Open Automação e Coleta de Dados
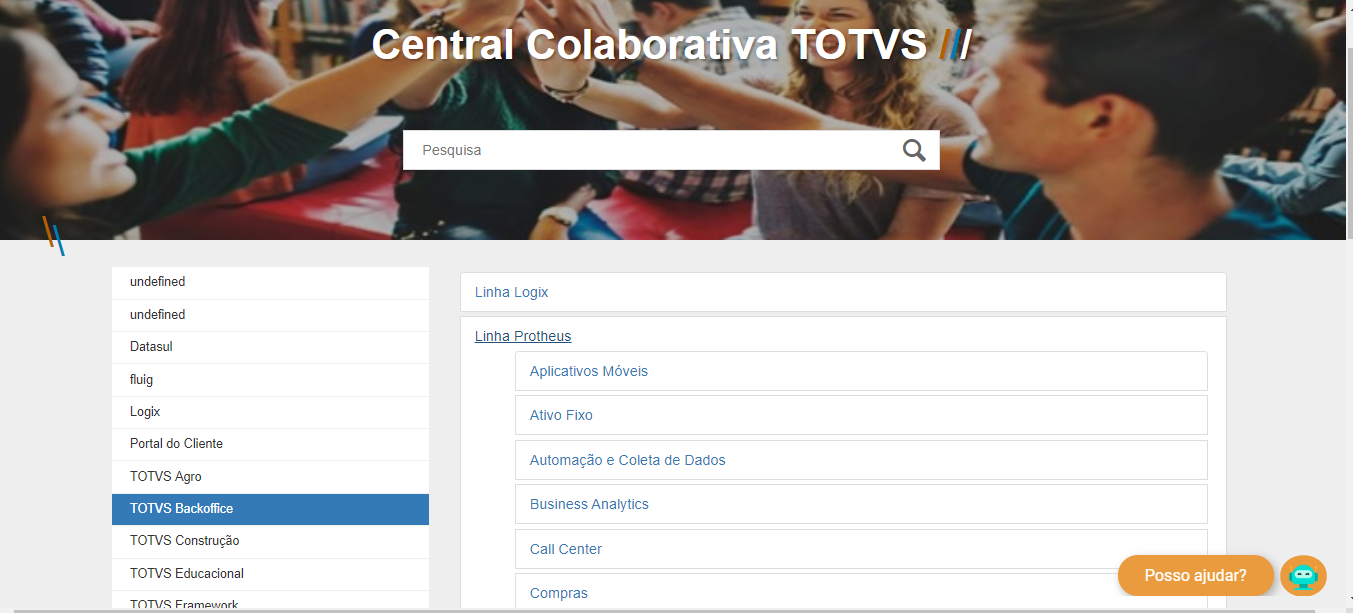The height and width of the screenshot is (613, 1353). (861, 460)
